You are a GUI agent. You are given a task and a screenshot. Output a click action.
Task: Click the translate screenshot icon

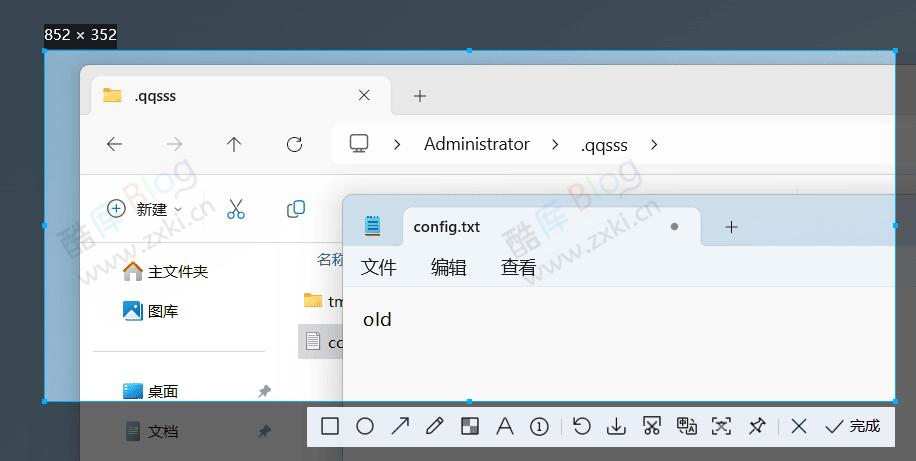point(686,426)
